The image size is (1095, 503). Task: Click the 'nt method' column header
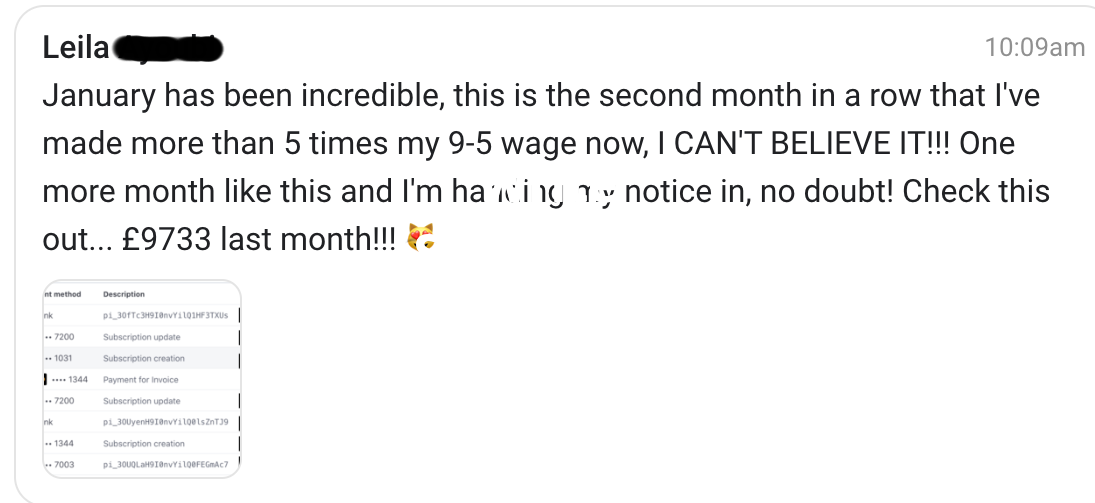pos(62,294)
